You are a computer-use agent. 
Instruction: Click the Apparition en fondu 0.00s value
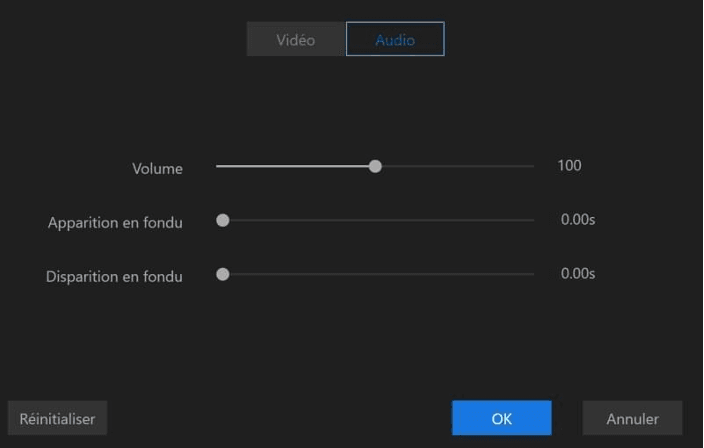tap(577, 220)
